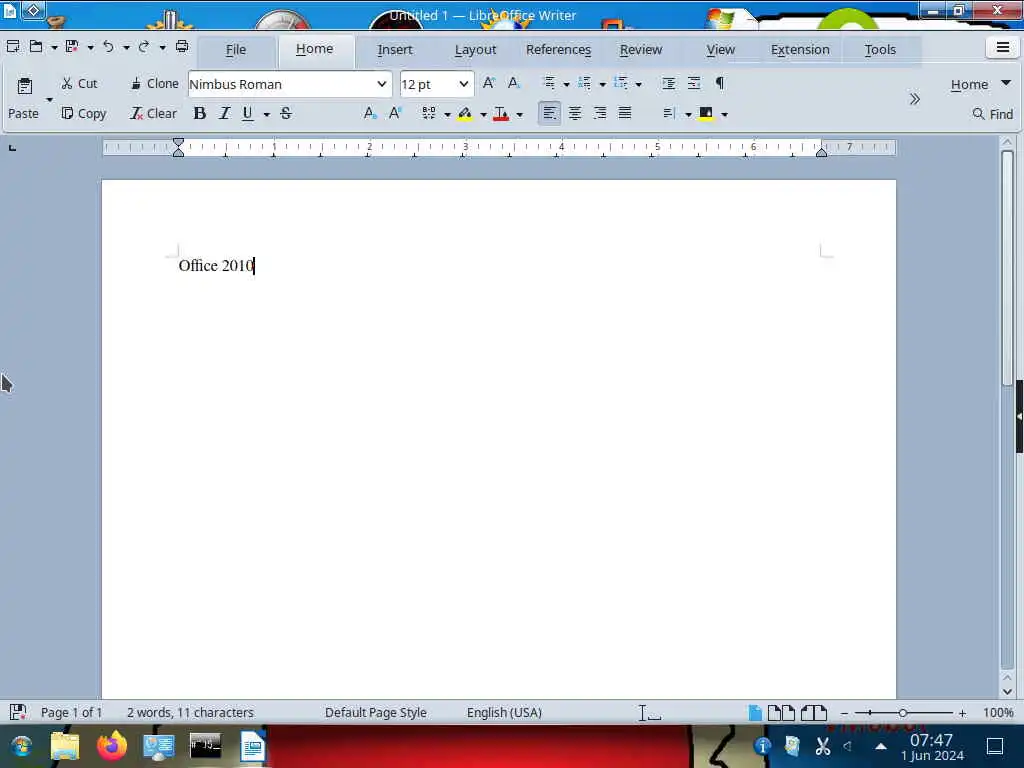1024x768 pixels.
Task: Toggle Bold formatting
Action: click(x=200, y=114)
